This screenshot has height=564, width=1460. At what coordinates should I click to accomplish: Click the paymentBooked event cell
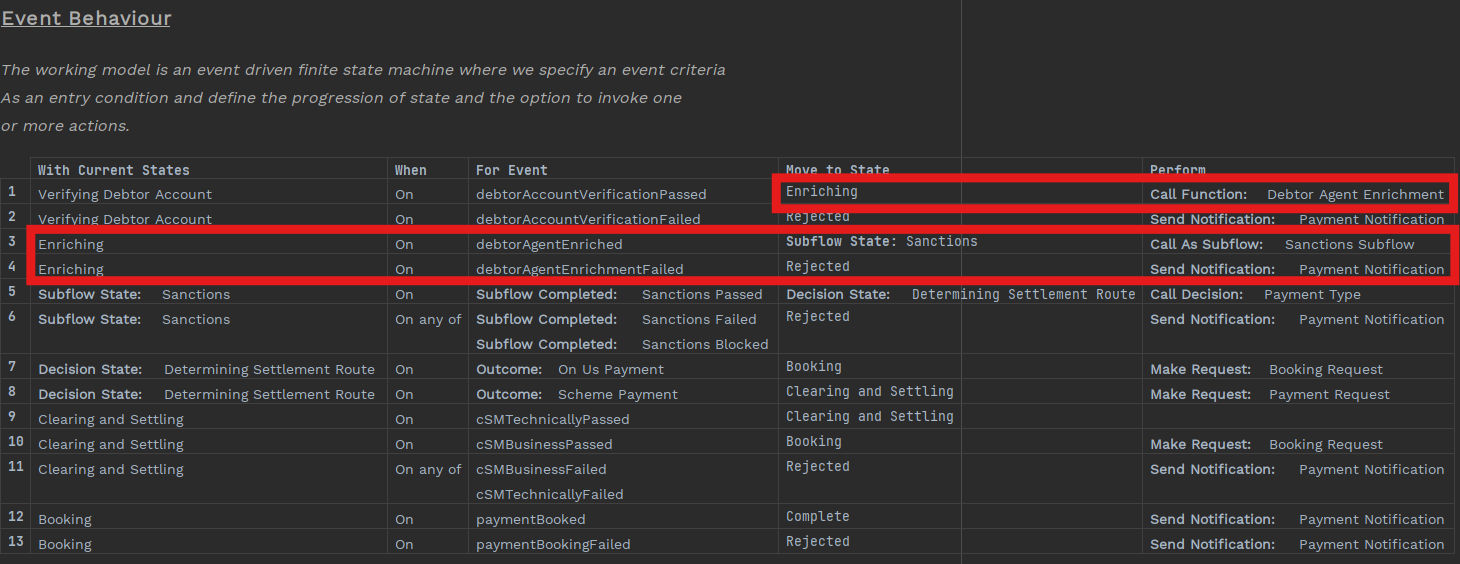point(530,519)
